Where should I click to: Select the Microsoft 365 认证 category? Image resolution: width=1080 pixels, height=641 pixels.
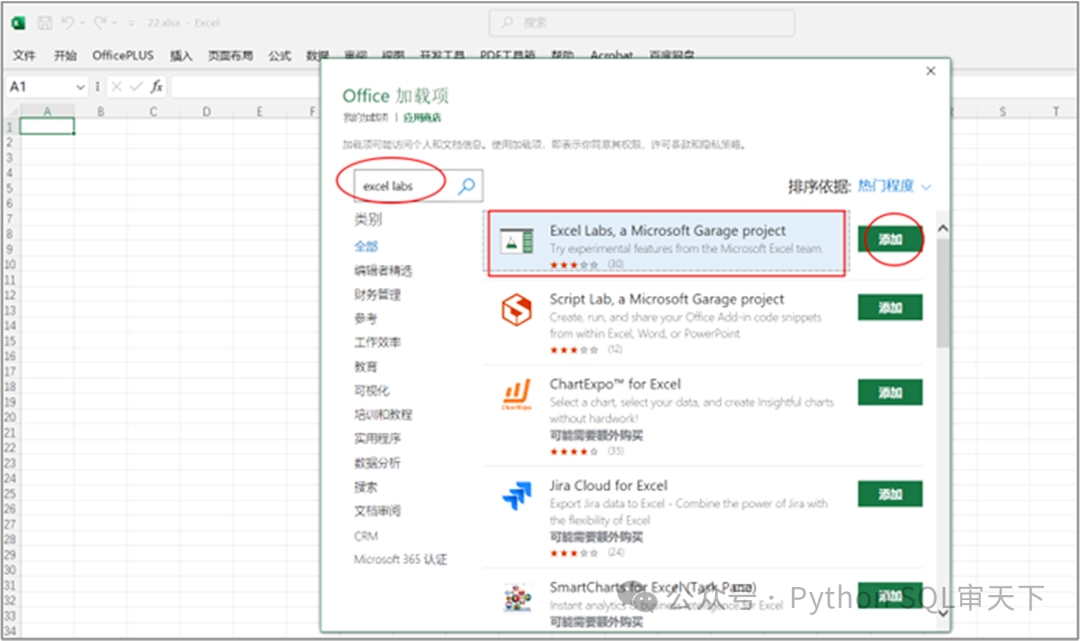click(400, 559)
